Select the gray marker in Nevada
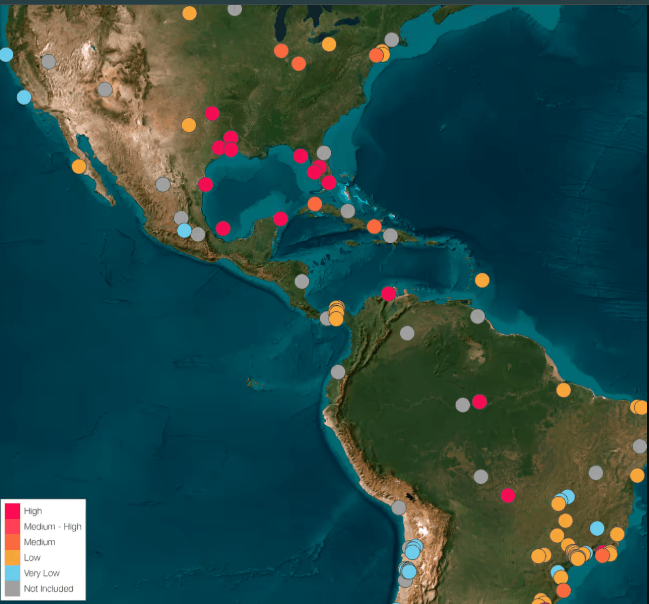Image resolution: width=649 pixels, height=604 pixels. point(49,62)
